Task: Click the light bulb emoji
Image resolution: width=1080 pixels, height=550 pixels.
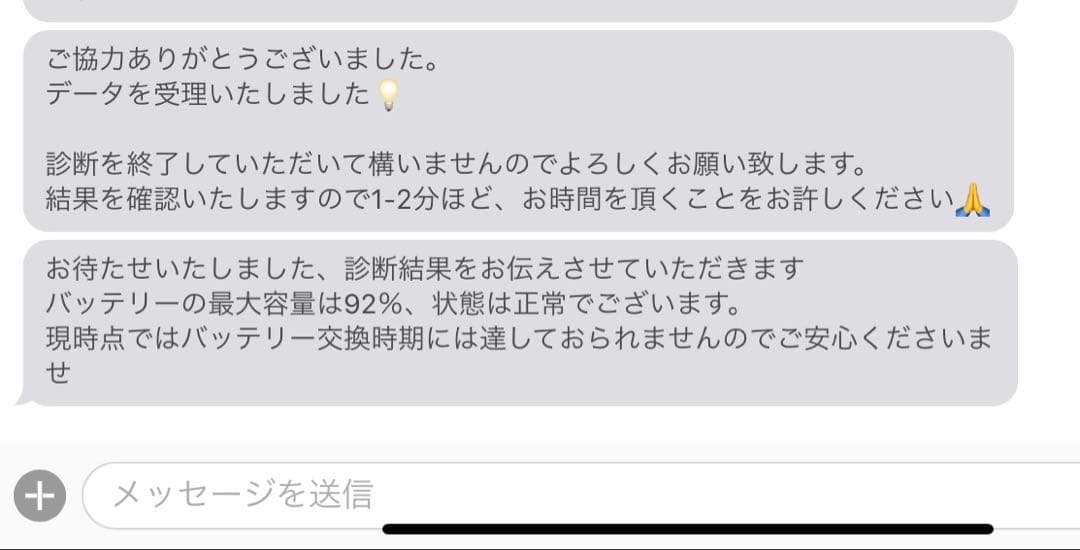Action: click(x=388, y=95)
